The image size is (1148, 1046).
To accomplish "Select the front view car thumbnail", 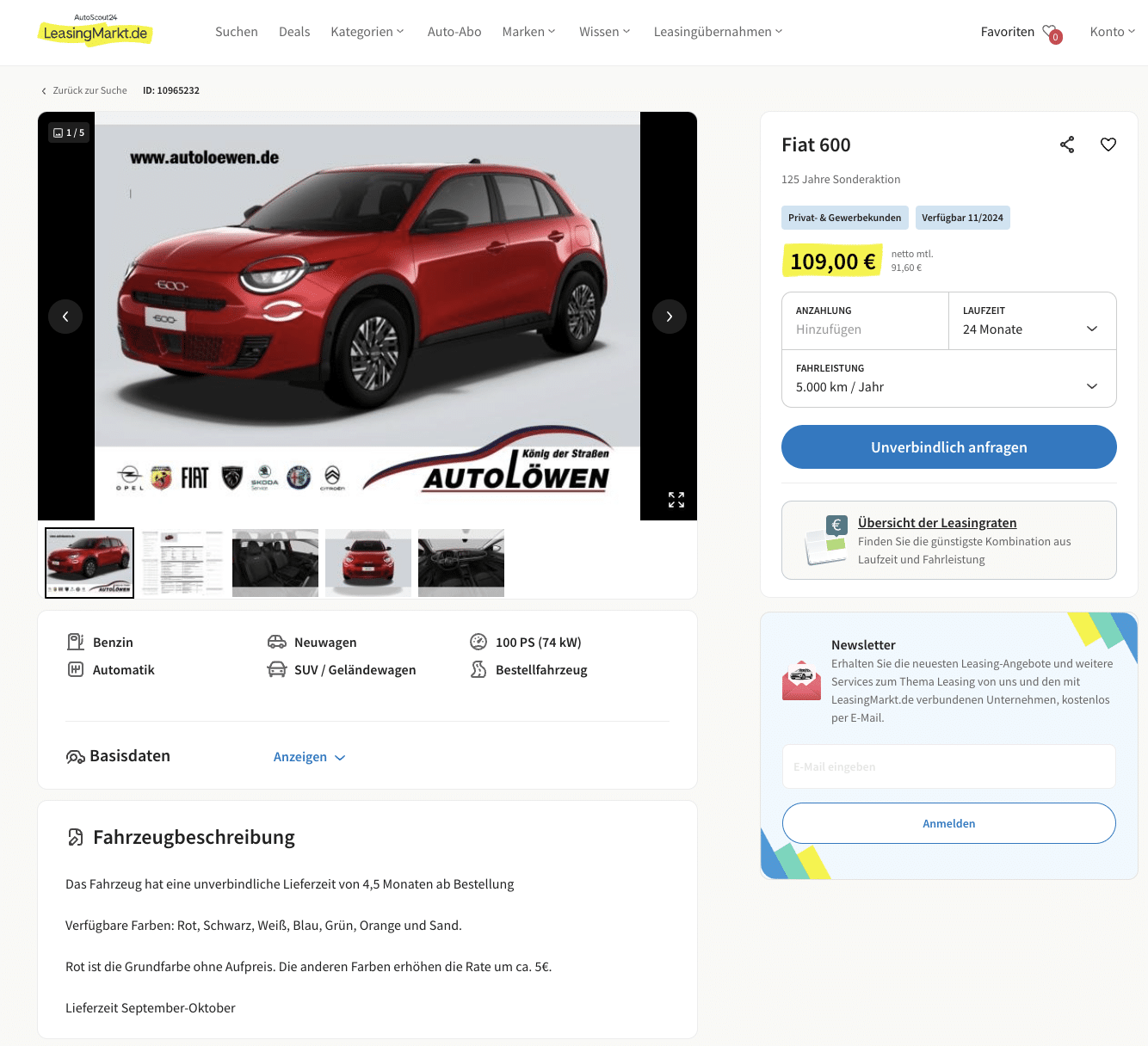I will (368, 563).
